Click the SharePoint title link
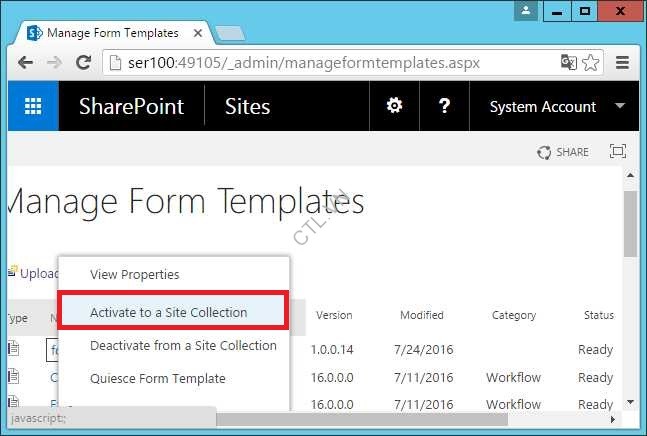The height and width of the screenshot is (436, 647). coord(131,107)
